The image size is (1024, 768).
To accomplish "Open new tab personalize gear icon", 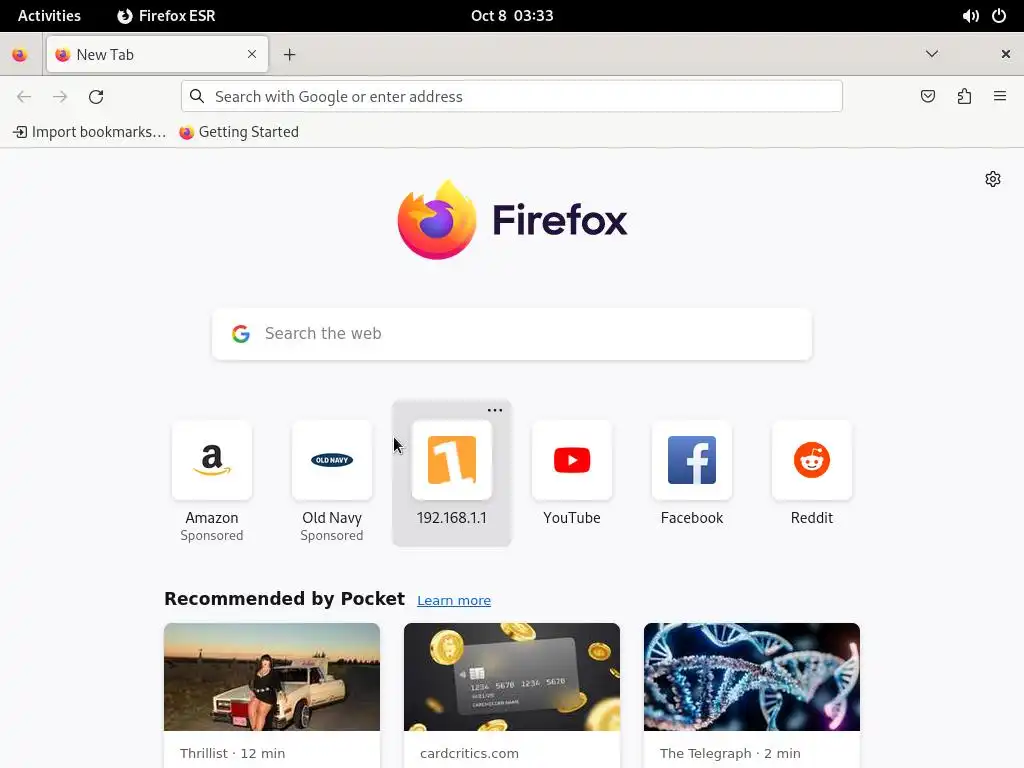I will pos(993,179).
